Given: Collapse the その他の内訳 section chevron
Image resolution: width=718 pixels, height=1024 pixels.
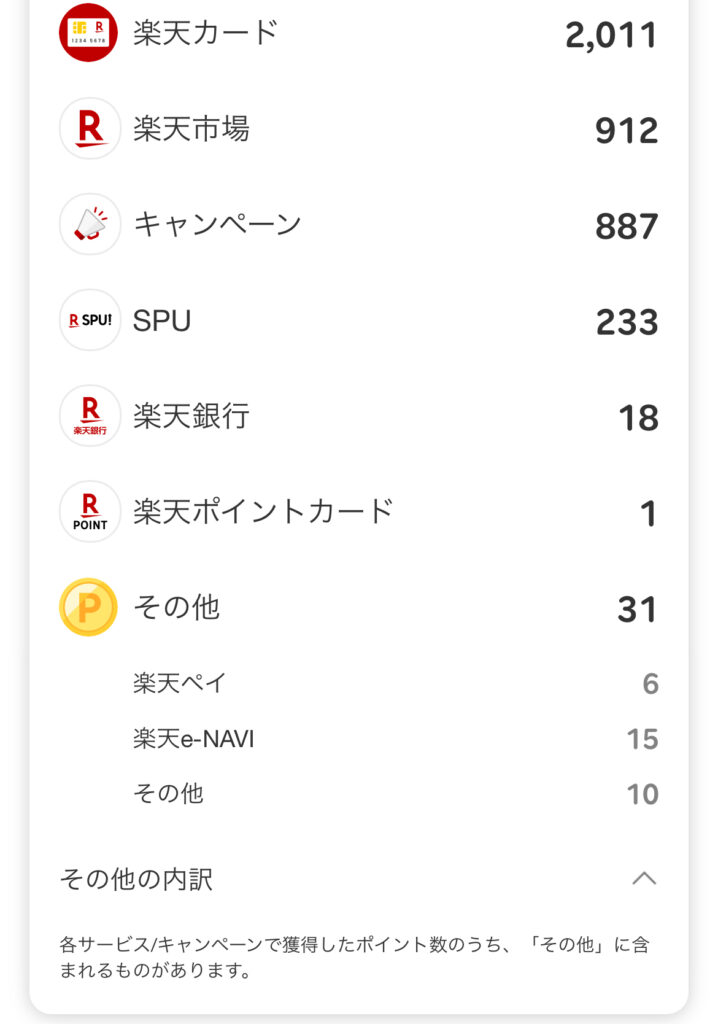Looking at the screenshot, I should click(x=644, y=879).
